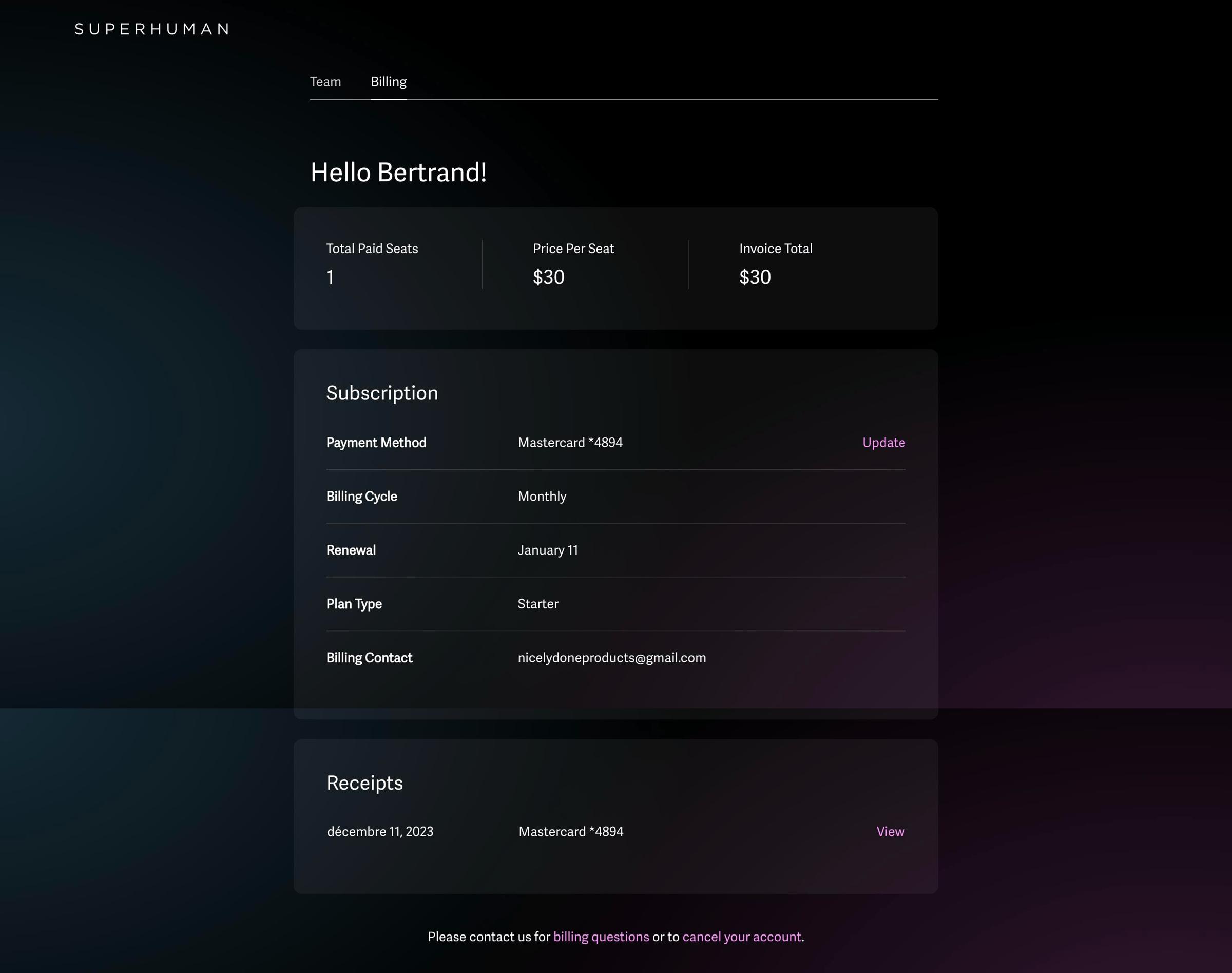
Task: Update the payment method
Action: coord(883,443)
